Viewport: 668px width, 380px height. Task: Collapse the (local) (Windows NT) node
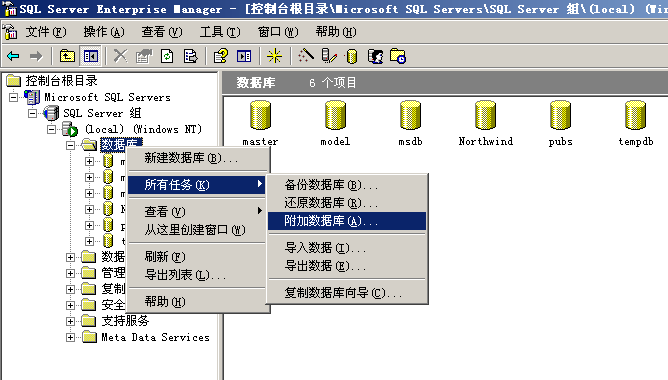coord(52,129)
